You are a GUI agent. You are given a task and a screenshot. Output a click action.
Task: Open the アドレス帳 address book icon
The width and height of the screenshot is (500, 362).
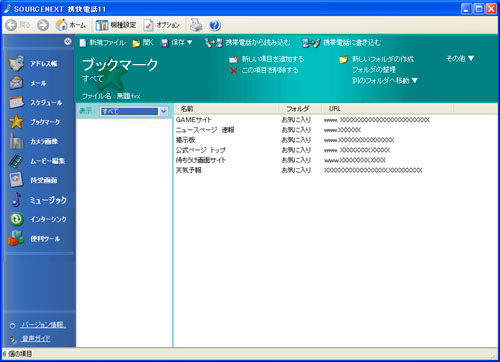16,63
